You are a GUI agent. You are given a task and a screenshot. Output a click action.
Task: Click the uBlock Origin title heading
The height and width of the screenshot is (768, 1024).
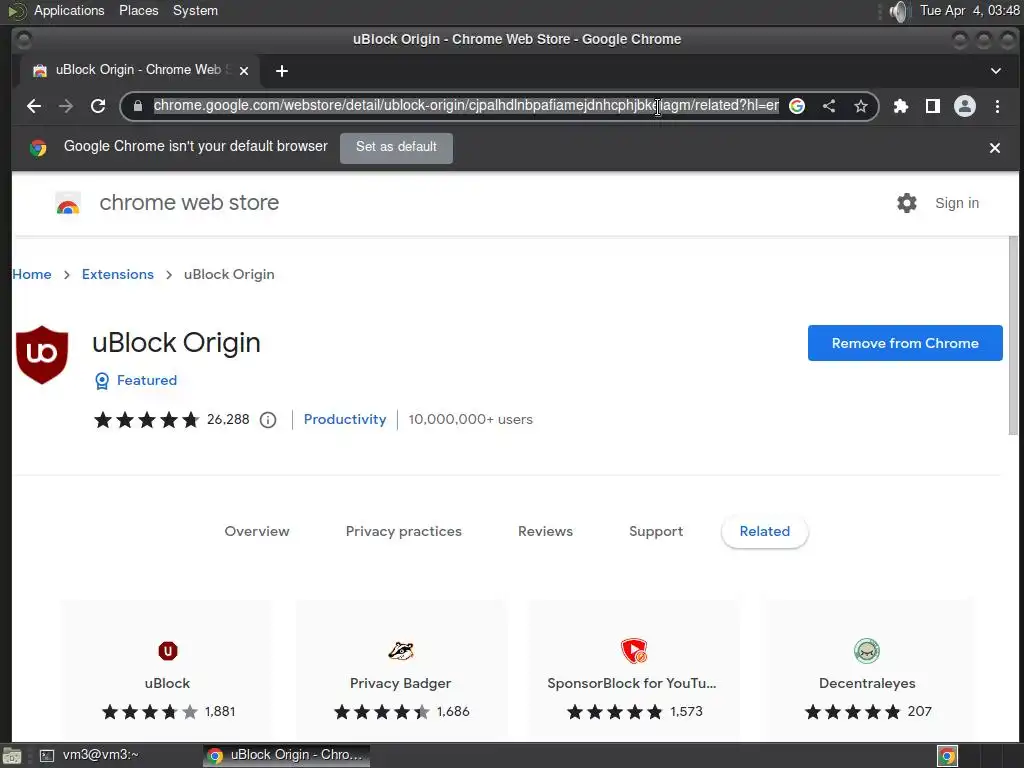[x=176, y=343]
